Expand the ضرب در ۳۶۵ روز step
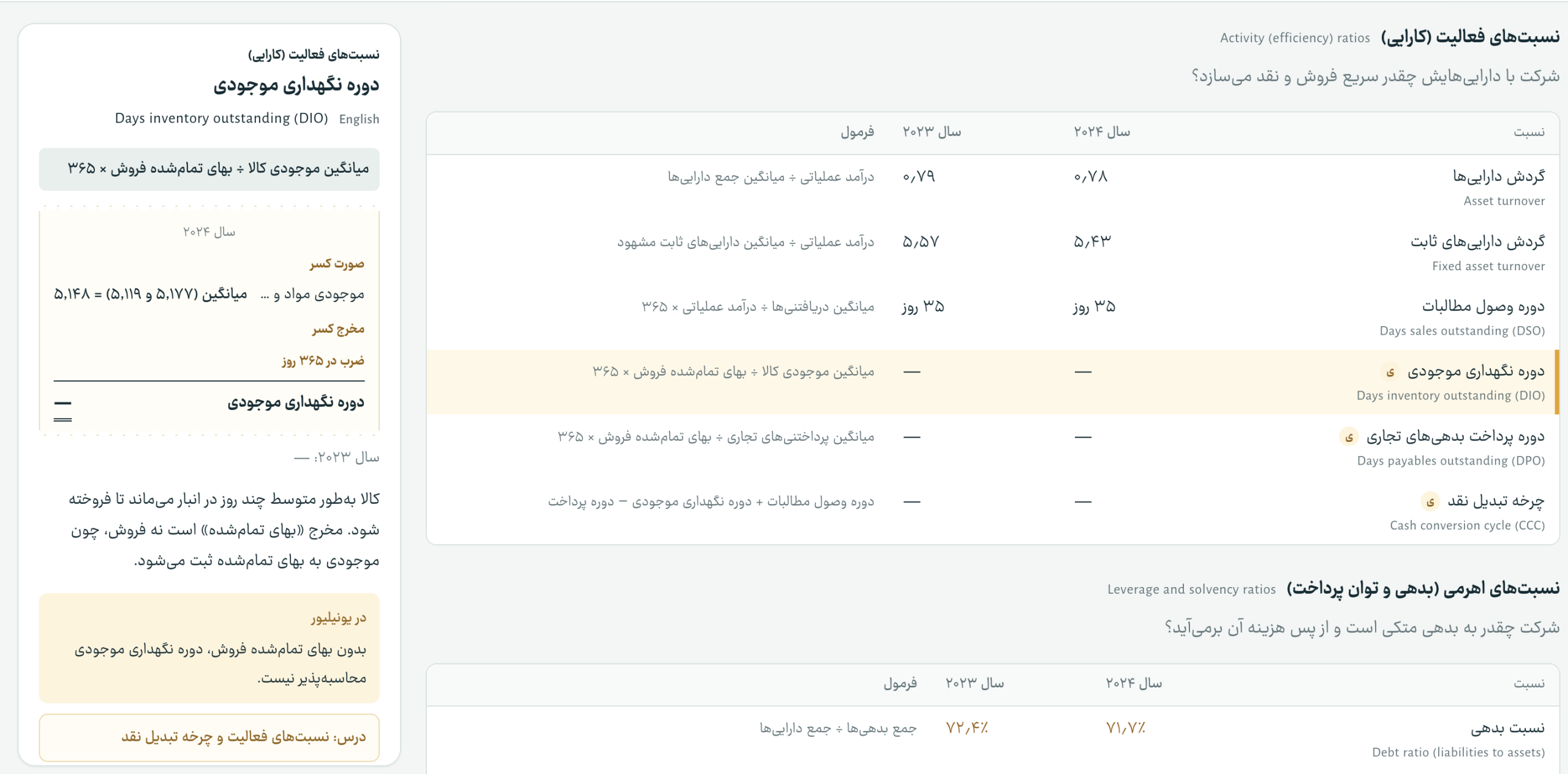 [323, 361]
